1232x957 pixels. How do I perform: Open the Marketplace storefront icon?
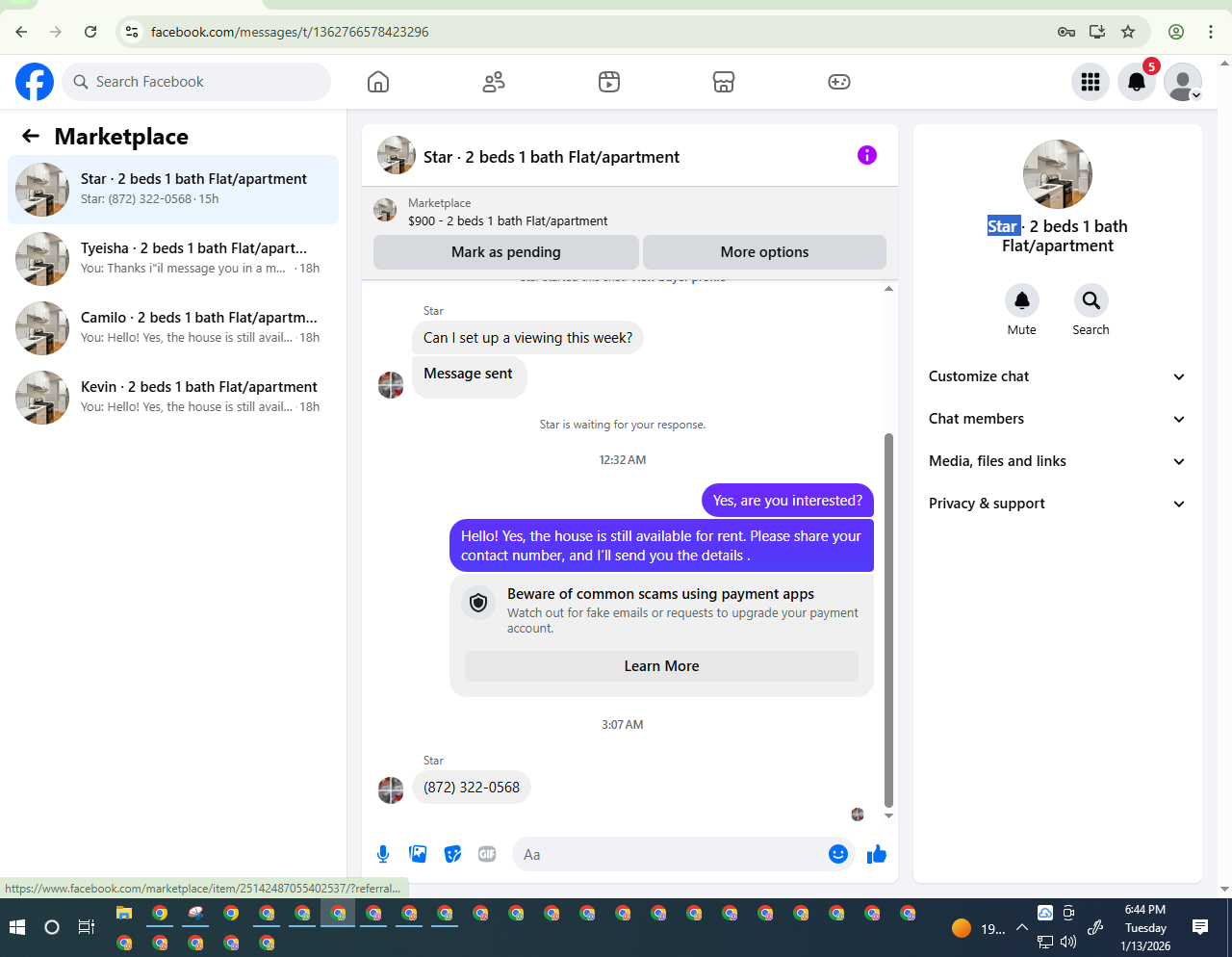tap(724, 82)
